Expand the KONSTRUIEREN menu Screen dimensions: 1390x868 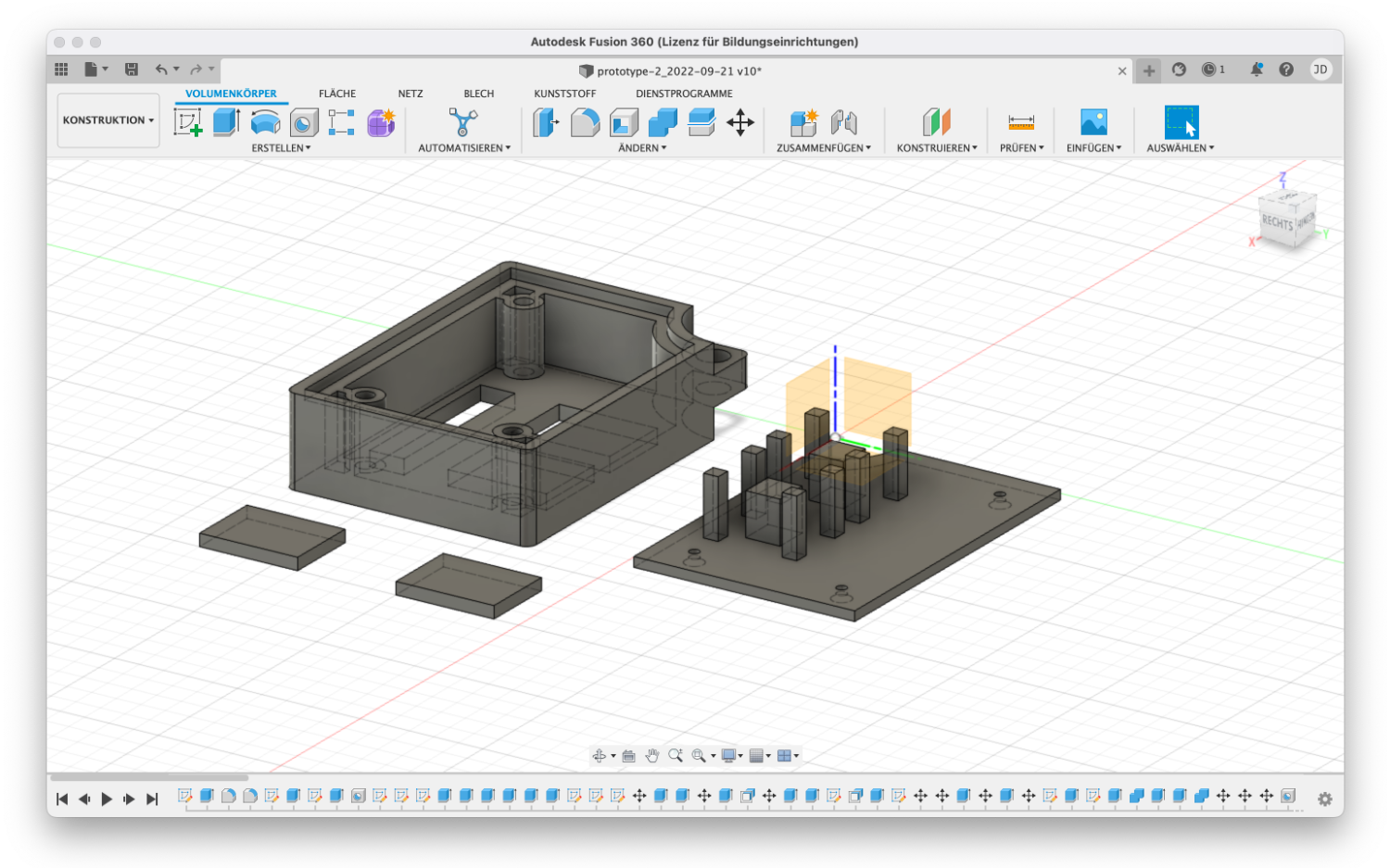[937, 148]
